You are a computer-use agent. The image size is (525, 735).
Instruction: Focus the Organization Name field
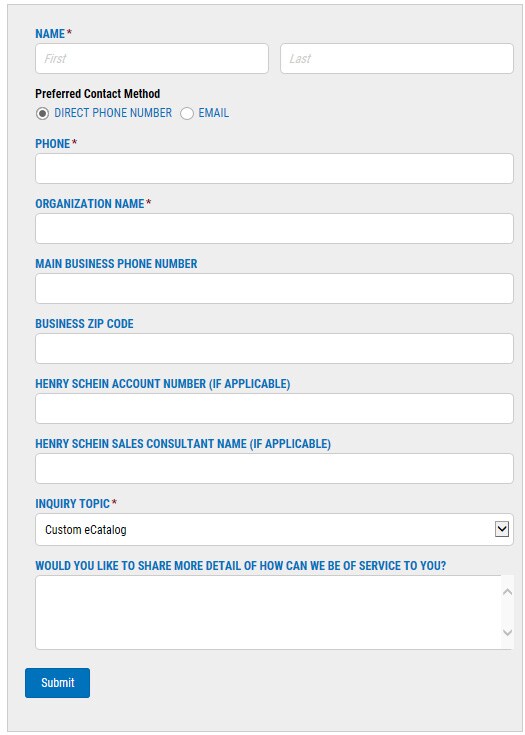tap(274, 228)
